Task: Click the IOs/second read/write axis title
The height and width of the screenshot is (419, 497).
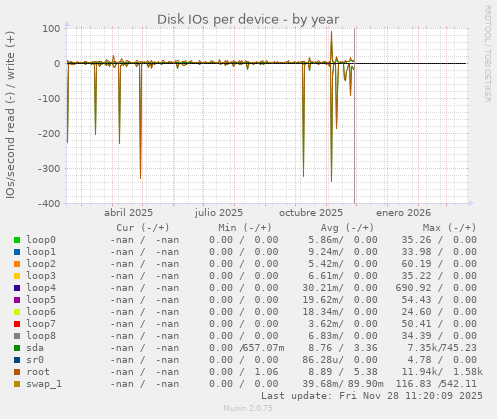Action: 10,115
